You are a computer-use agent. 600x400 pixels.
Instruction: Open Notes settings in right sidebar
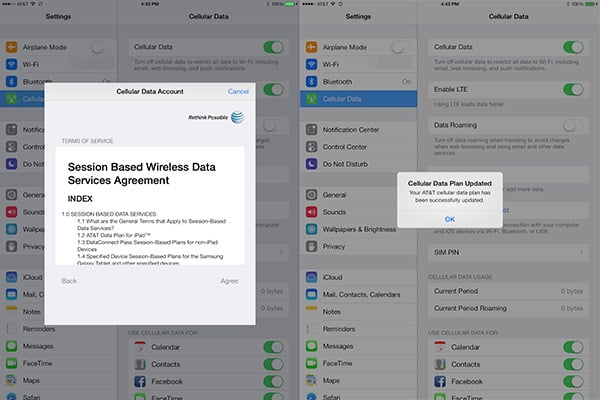[x=358, y=312]
